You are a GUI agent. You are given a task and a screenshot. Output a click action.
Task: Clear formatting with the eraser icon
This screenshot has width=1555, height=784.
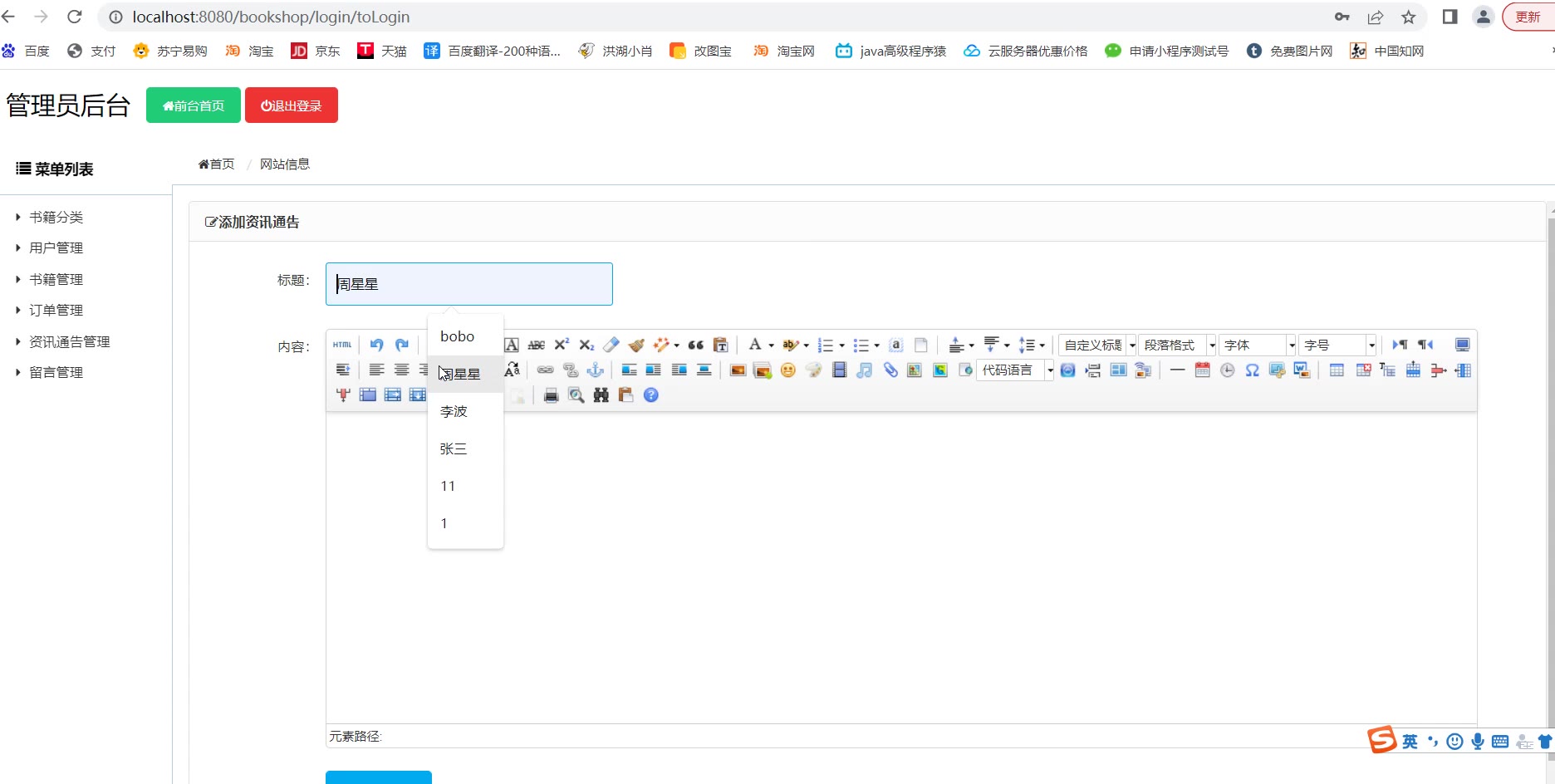pos(611,345)
